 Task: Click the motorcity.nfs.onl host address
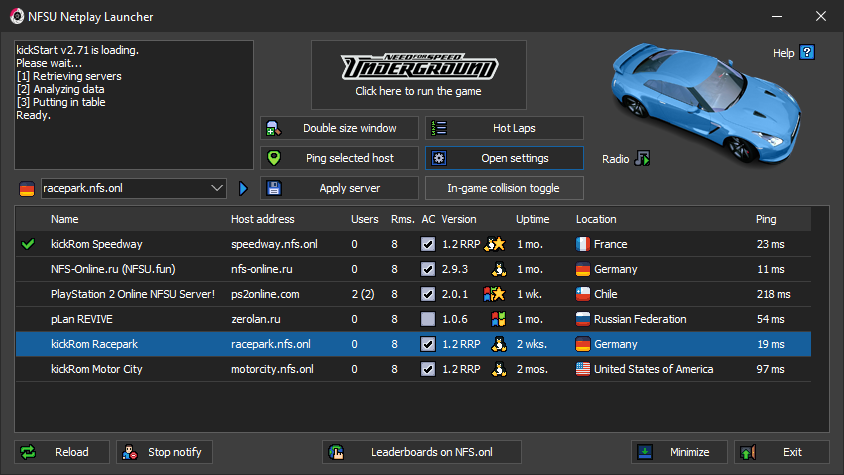click(x=272, y=369)
